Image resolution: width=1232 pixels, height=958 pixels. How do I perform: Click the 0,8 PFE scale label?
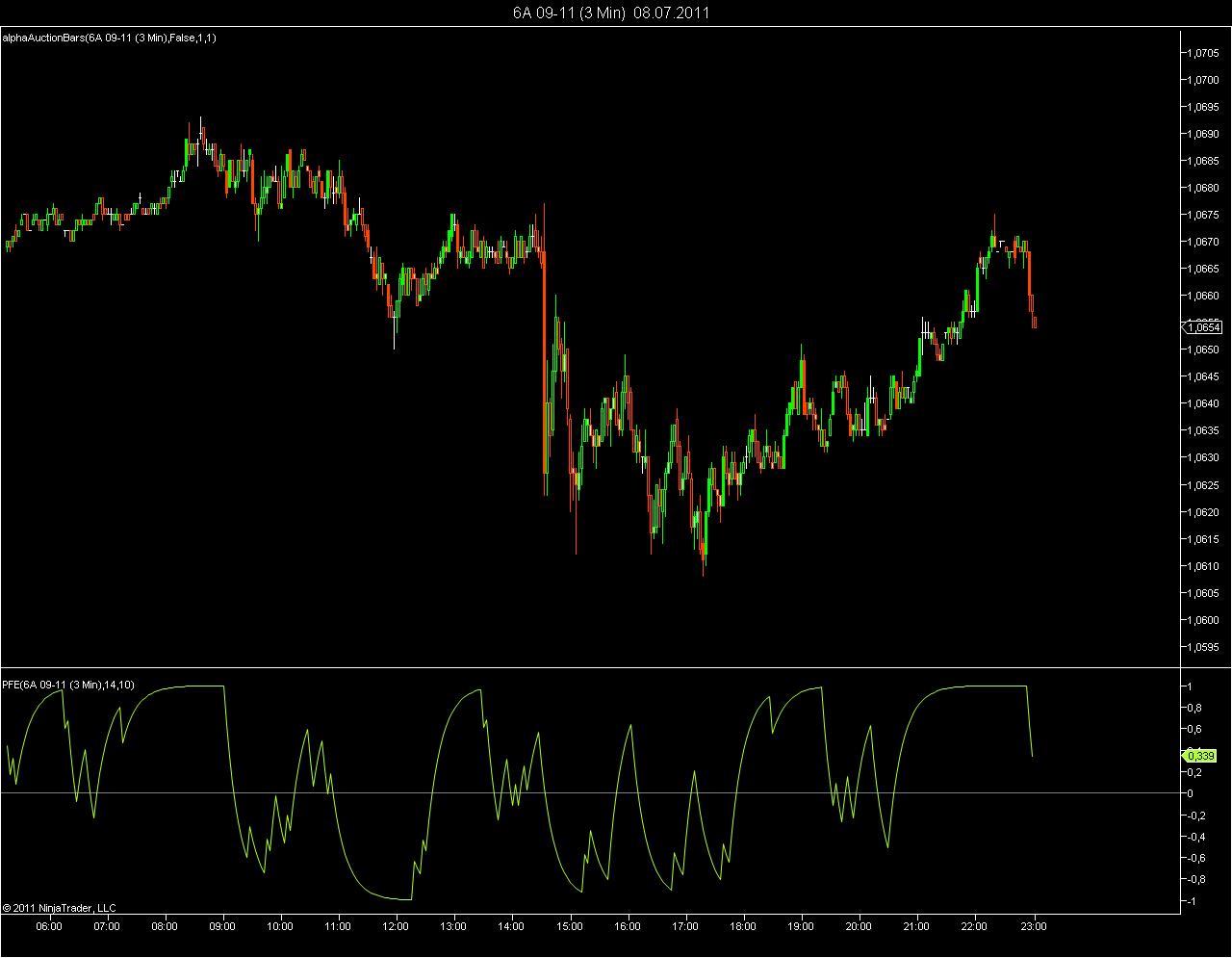(1194, 708)
